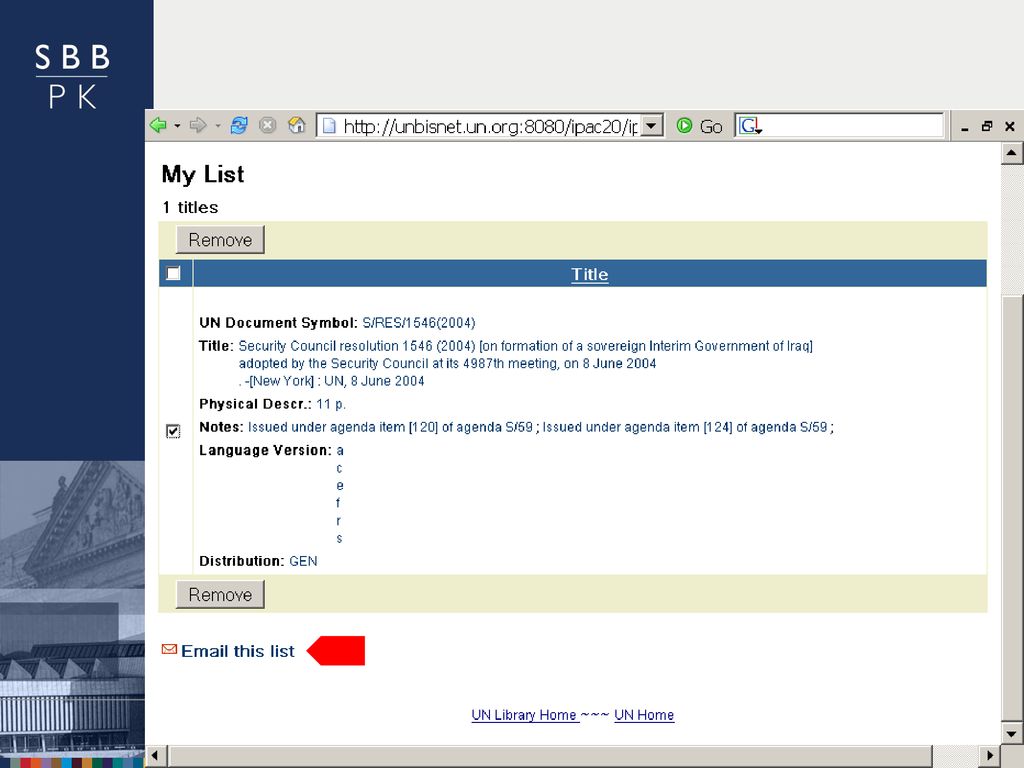Viewport: 1024px width, 768px height.
Task: Restore the browser window size
Action: [x=987, y=127]
